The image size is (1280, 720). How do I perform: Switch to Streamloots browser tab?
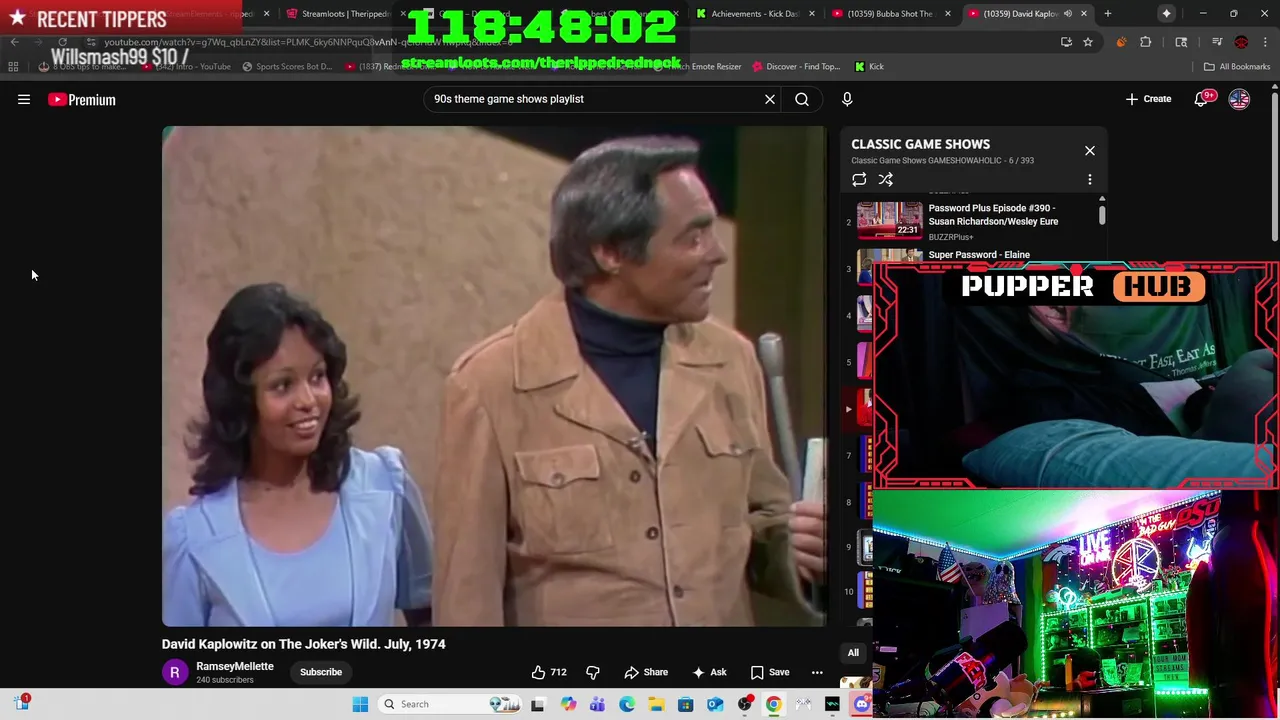tap(345, 14)
